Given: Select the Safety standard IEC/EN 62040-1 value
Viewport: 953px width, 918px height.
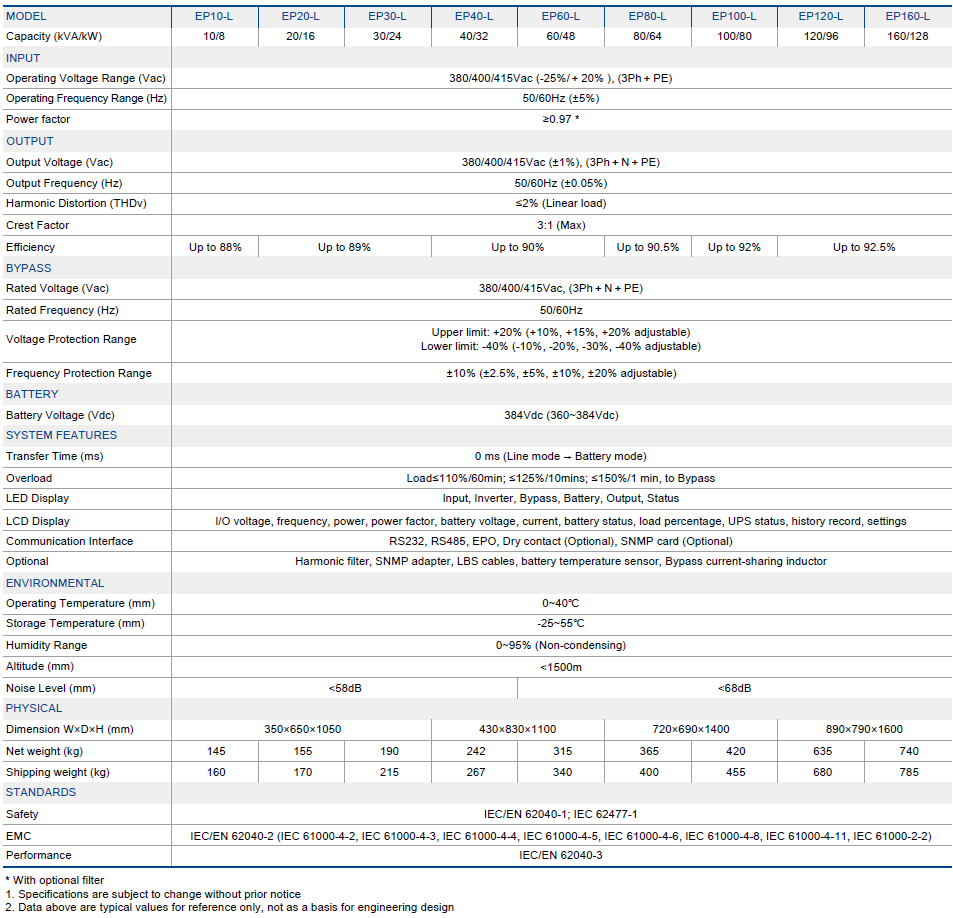Looking at the screenshot, I should (x=560, y=814).
